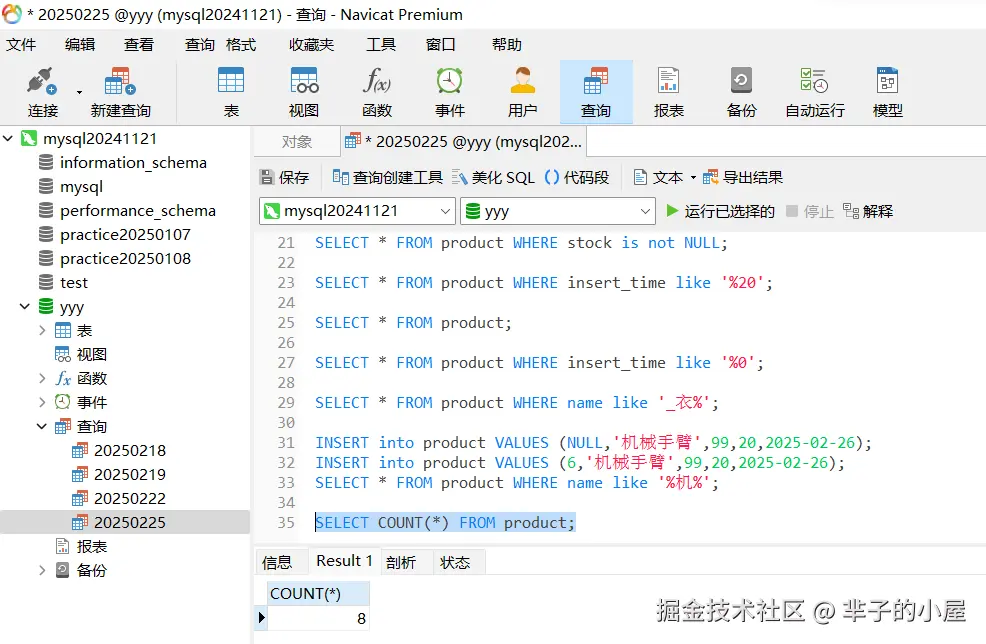Open the Text (文本) dropdown arrow
Image resolution: width=986 pixels, height=644 pixels.
pyautogui.click(x=693, y=177)
